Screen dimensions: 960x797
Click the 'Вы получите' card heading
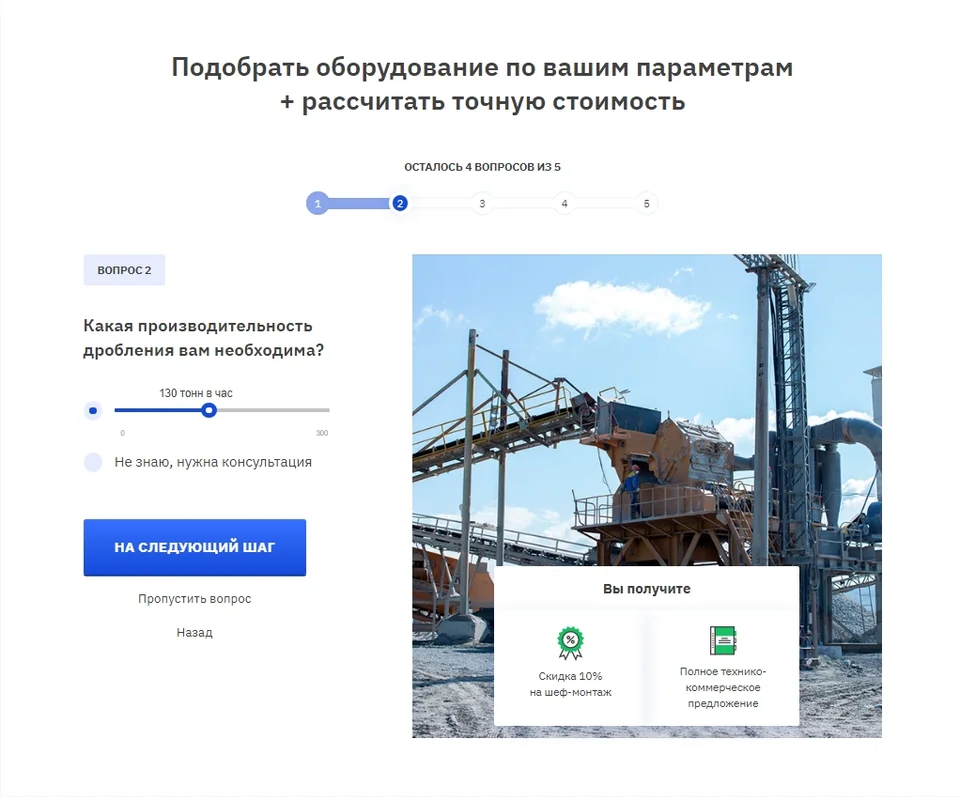pyautogui.click(x=647, y=589)
